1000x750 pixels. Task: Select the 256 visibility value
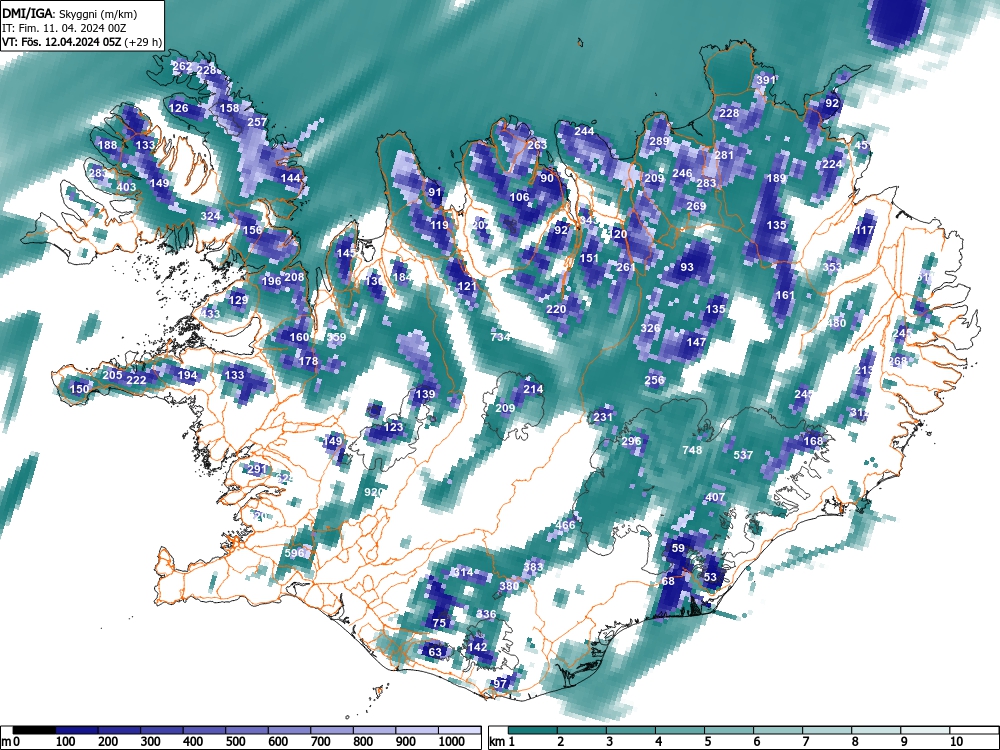point(654,379)
